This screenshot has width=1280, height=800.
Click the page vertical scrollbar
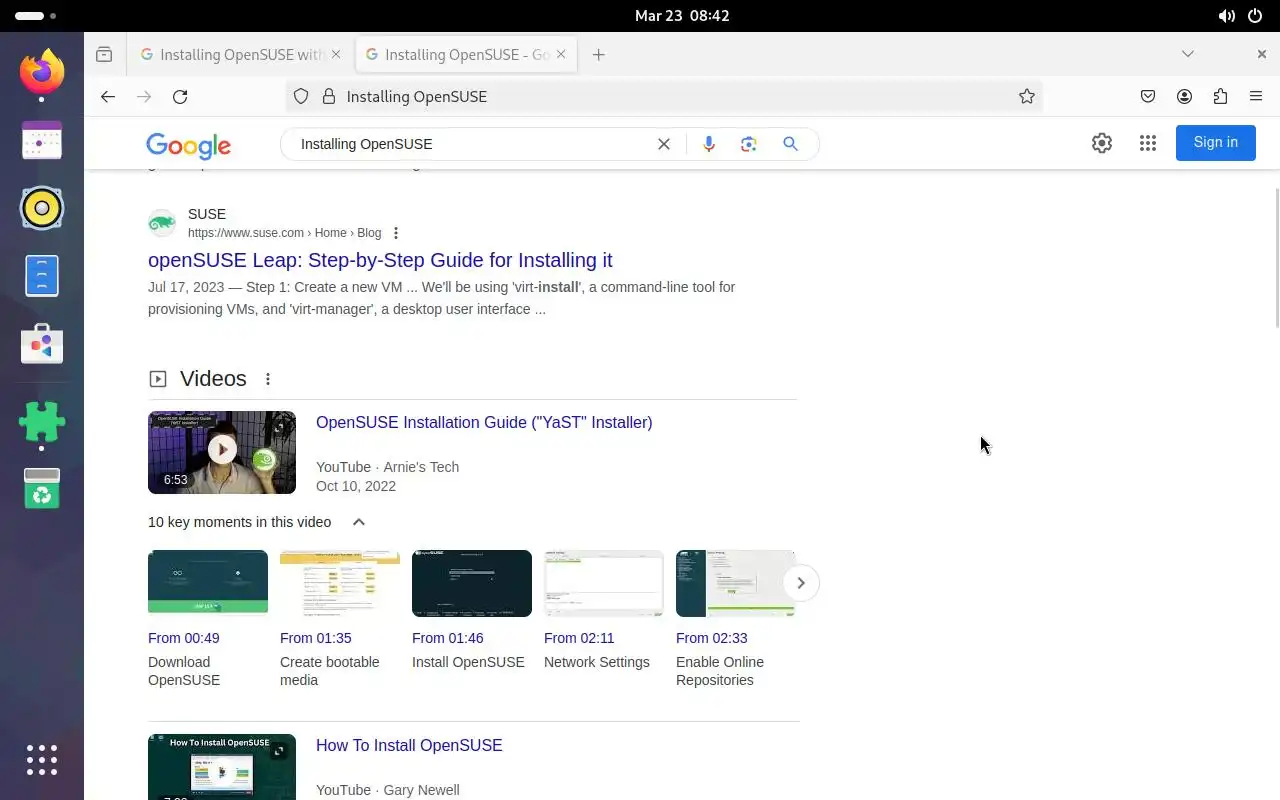point(1276,258)
